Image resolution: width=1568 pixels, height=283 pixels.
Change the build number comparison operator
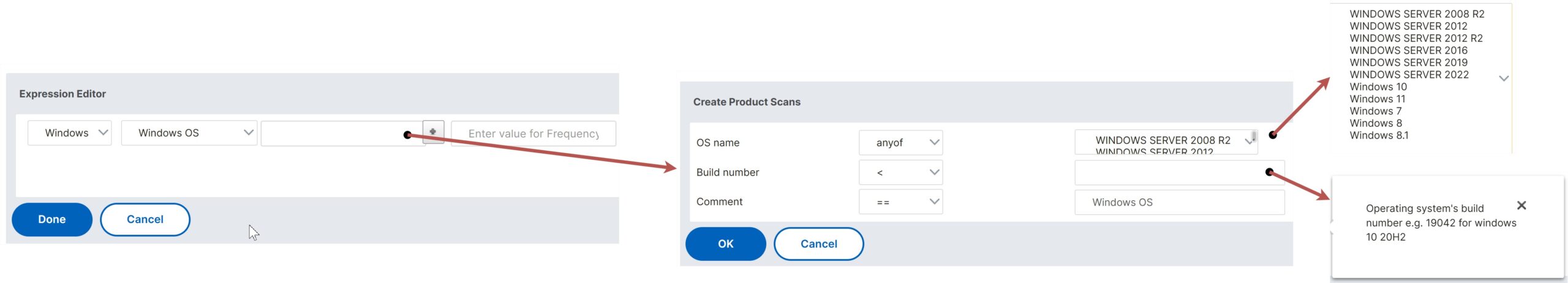click(900, 173)
